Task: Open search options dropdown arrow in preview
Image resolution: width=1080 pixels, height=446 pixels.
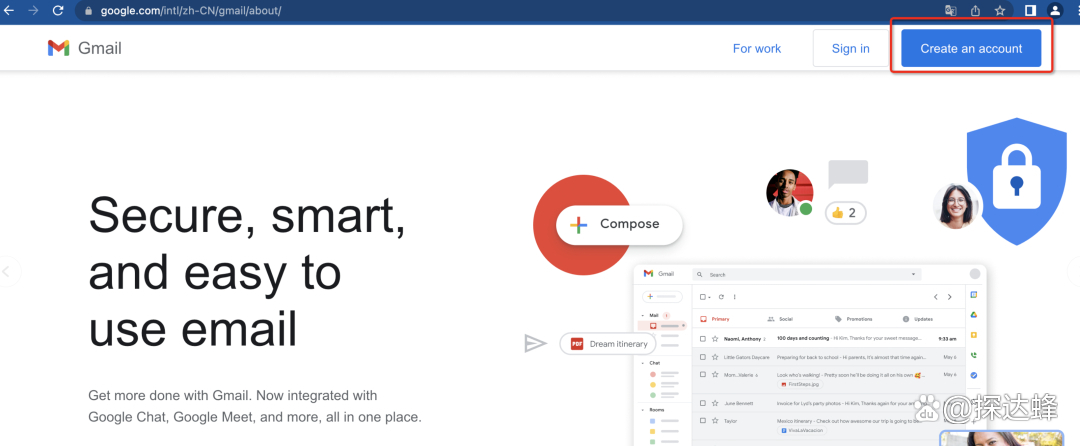Action: coord(913,274)
